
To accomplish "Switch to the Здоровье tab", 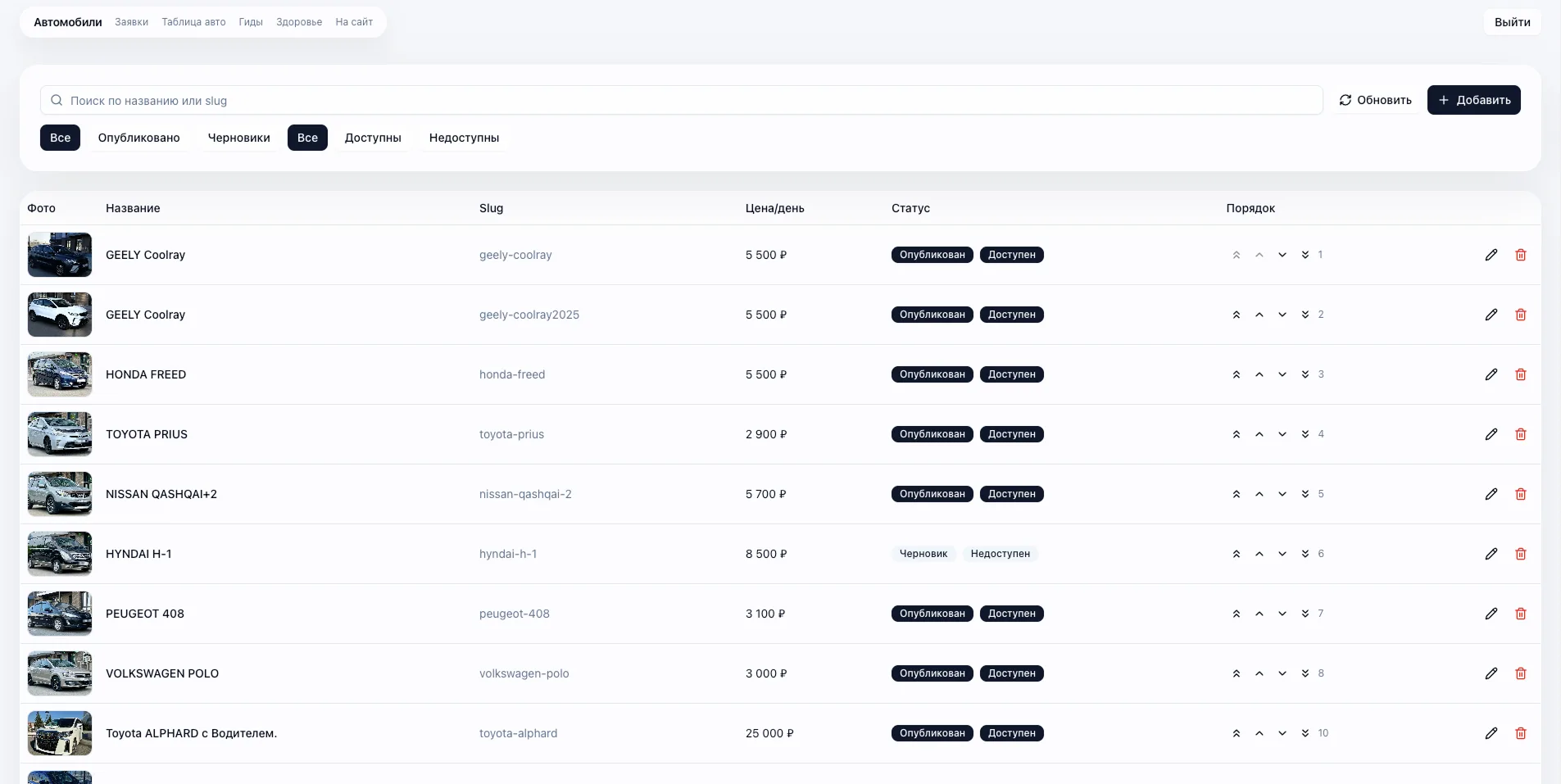I will 299,22.
